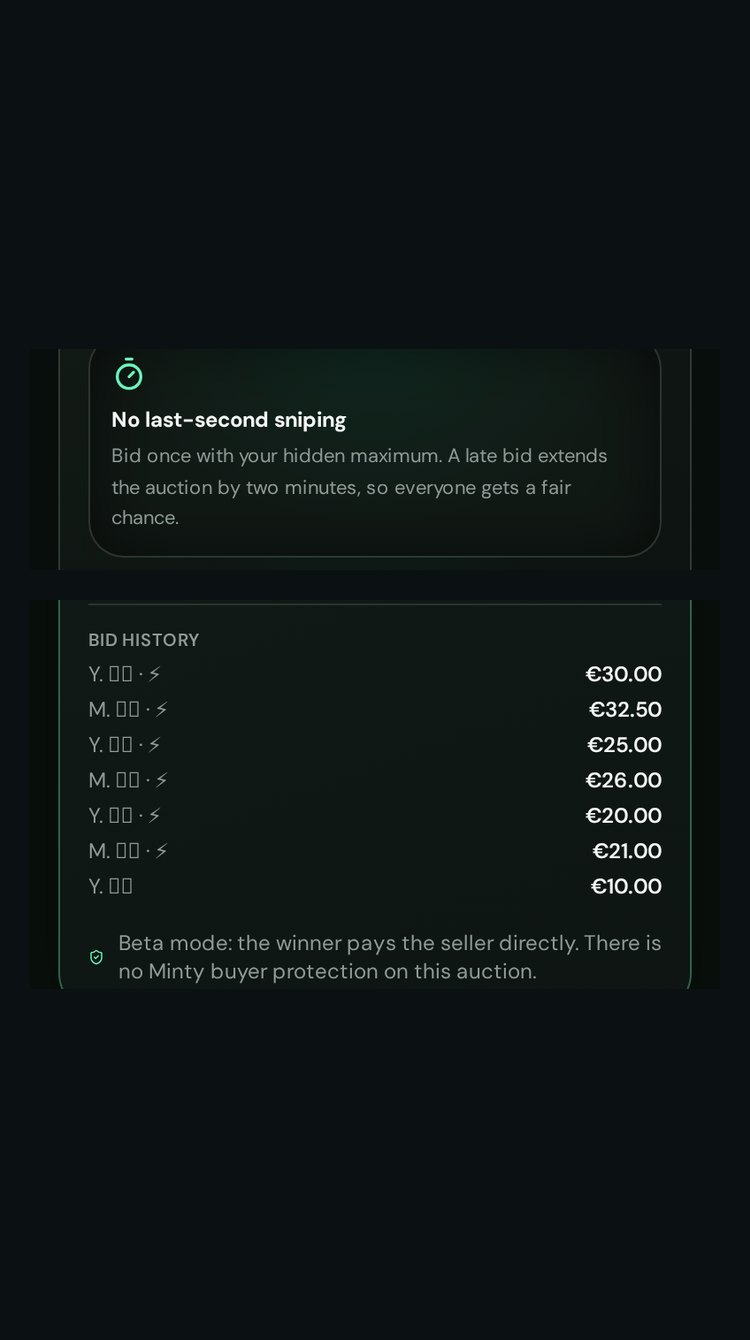Click the BID HISTORY section heading
The width and height of the screenshot is (750, 1340).
(x=144, y=640)
